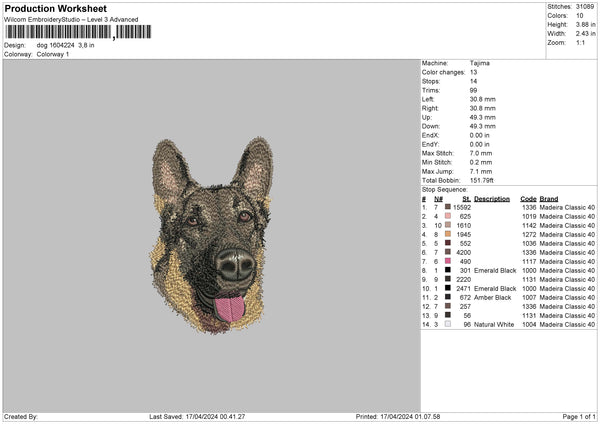Click the Total Bobbin length value
The image size is (600, 424).
[485, 180]
